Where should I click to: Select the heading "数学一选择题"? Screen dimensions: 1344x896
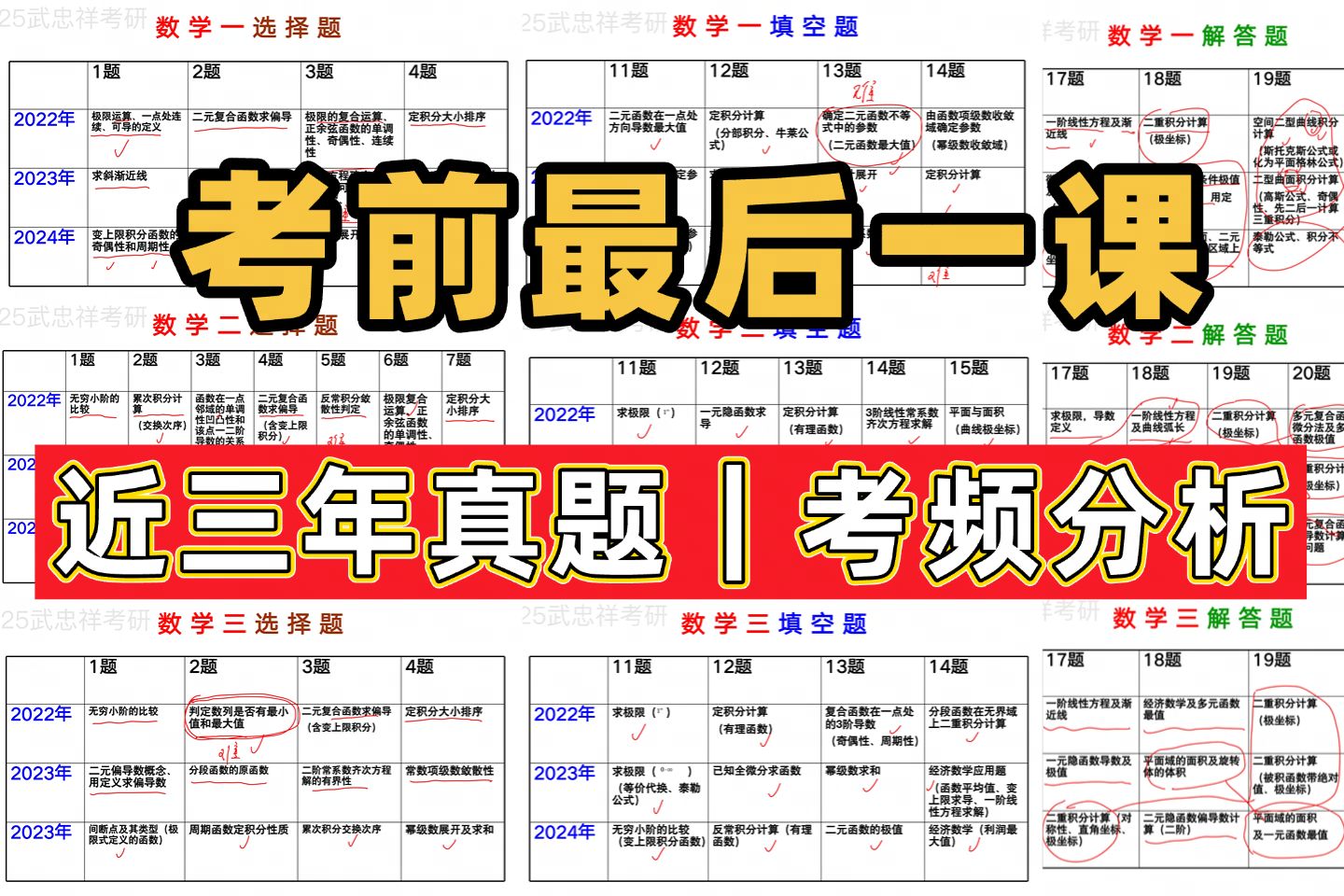(x=249, y=27)
